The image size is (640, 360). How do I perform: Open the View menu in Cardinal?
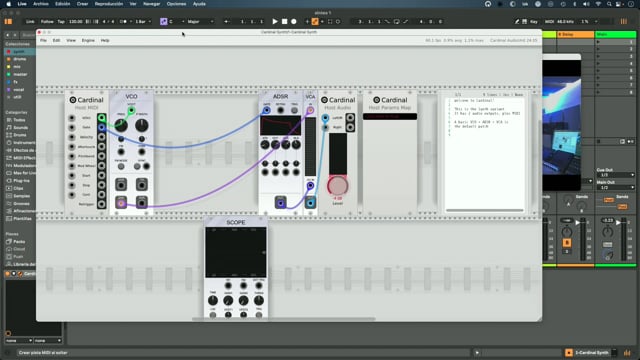71,40
